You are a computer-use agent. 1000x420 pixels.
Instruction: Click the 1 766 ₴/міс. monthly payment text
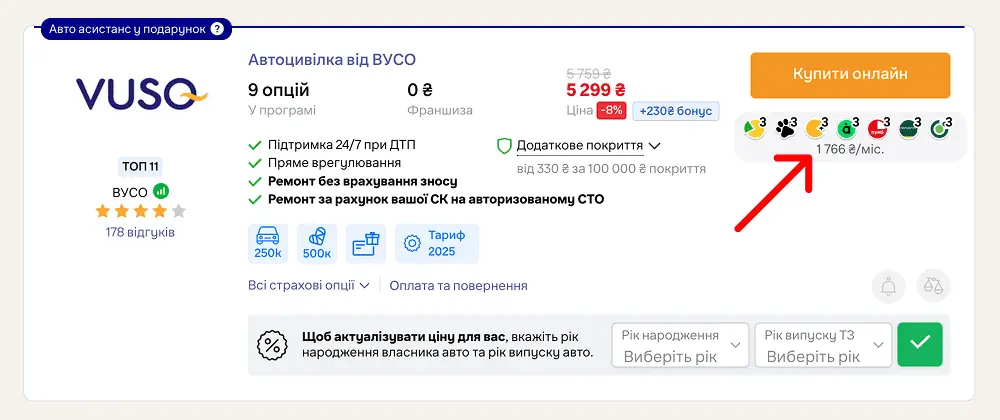point(850,150)
